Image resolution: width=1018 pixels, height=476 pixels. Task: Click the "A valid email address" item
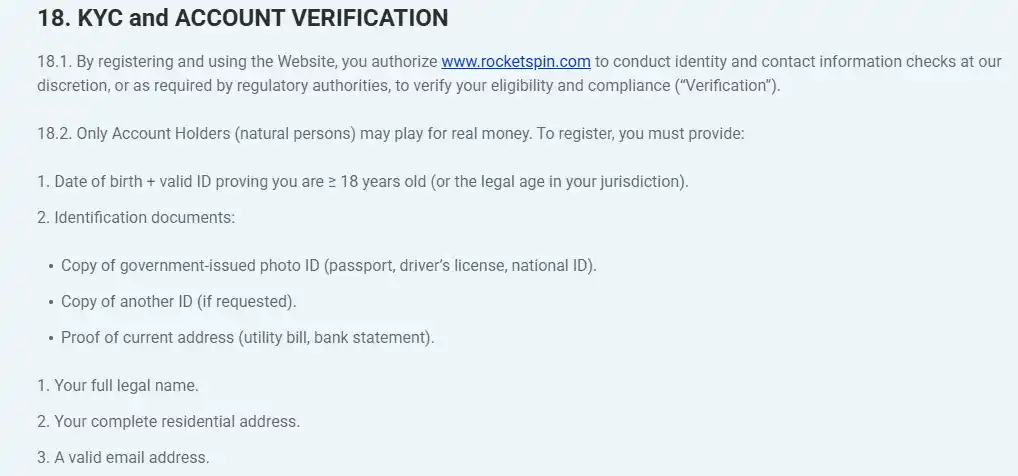point(123,457)
